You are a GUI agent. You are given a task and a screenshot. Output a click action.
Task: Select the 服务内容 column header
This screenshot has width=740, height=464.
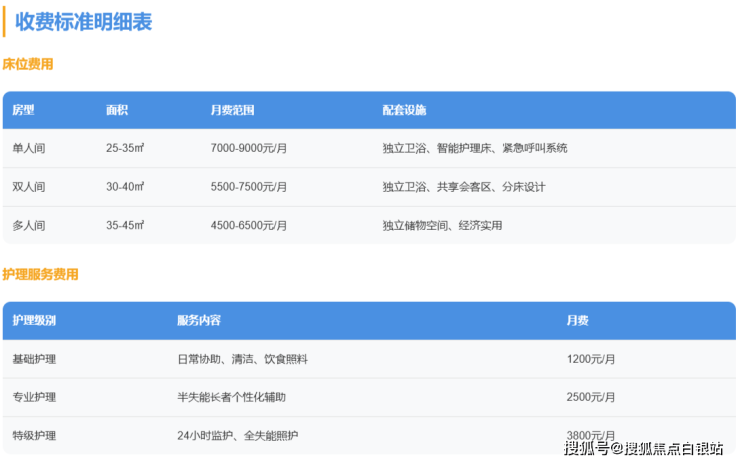point(199,321)
